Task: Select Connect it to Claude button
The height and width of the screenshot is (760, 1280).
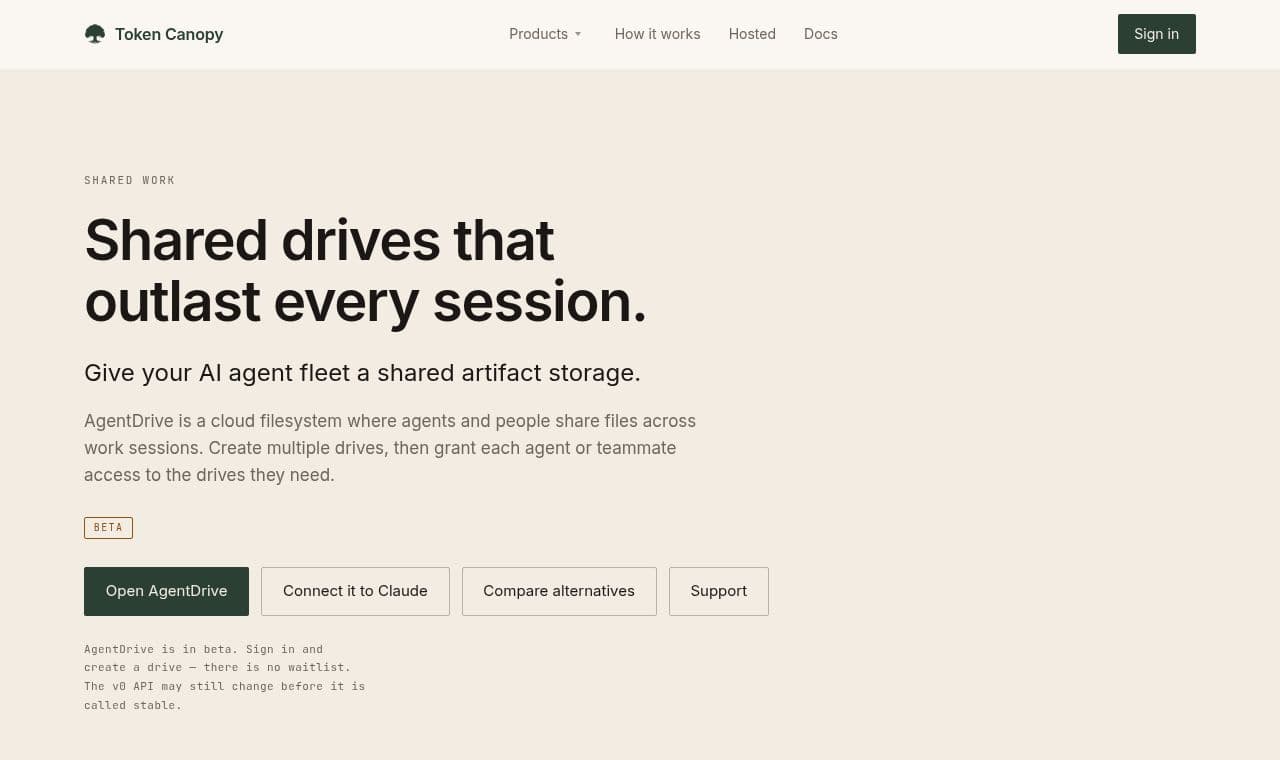Action: [x=355, y=591]
